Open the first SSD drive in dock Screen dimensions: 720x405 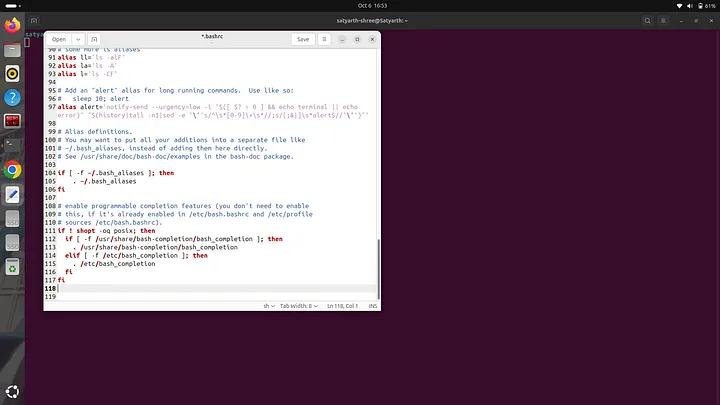click(12, 219)
